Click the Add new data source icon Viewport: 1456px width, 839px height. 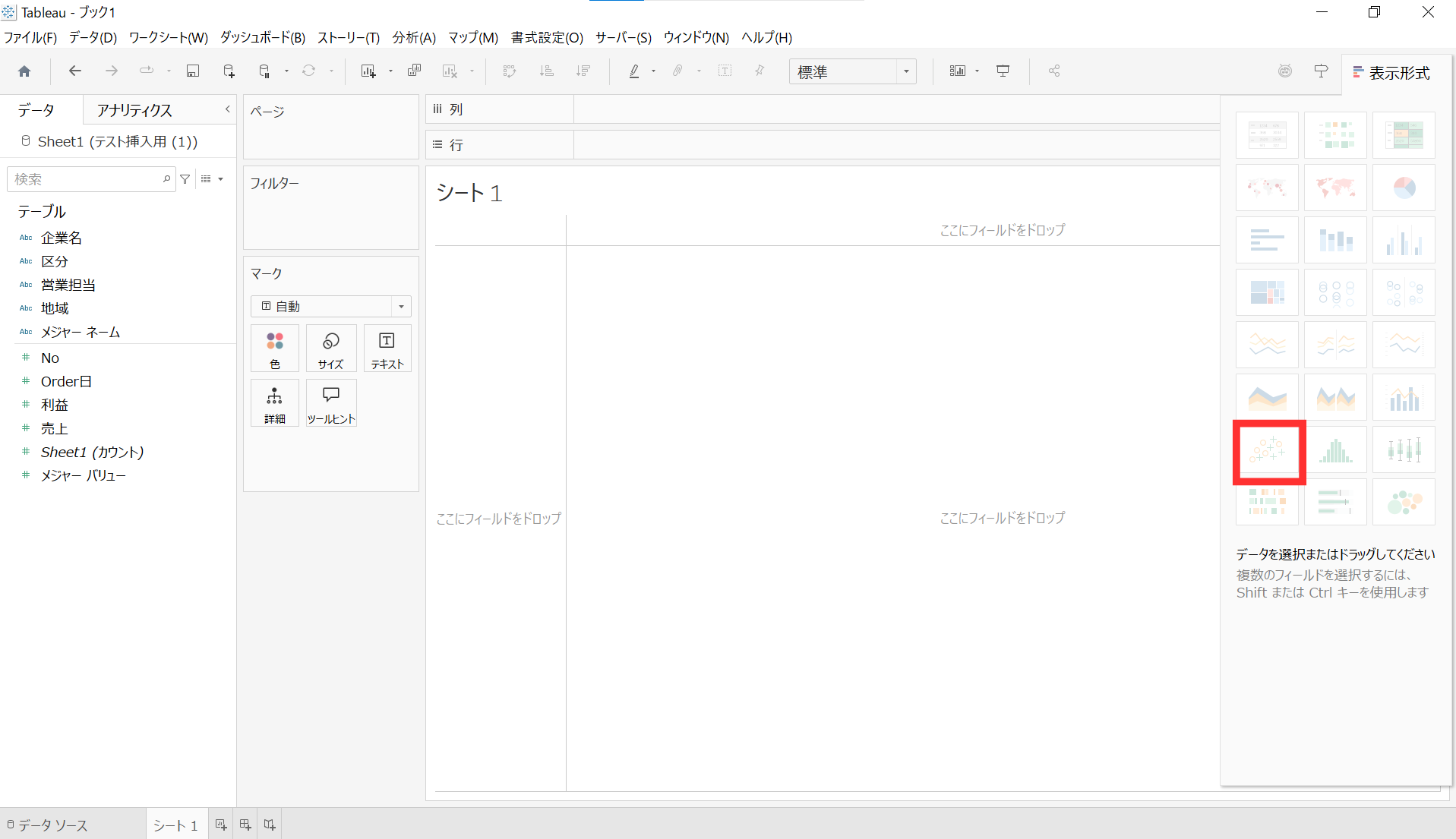(x=229, y=71)
